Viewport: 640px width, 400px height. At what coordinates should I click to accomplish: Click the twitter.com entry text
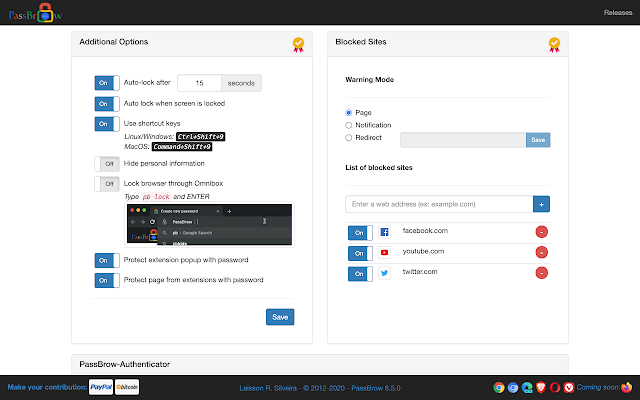420,271
